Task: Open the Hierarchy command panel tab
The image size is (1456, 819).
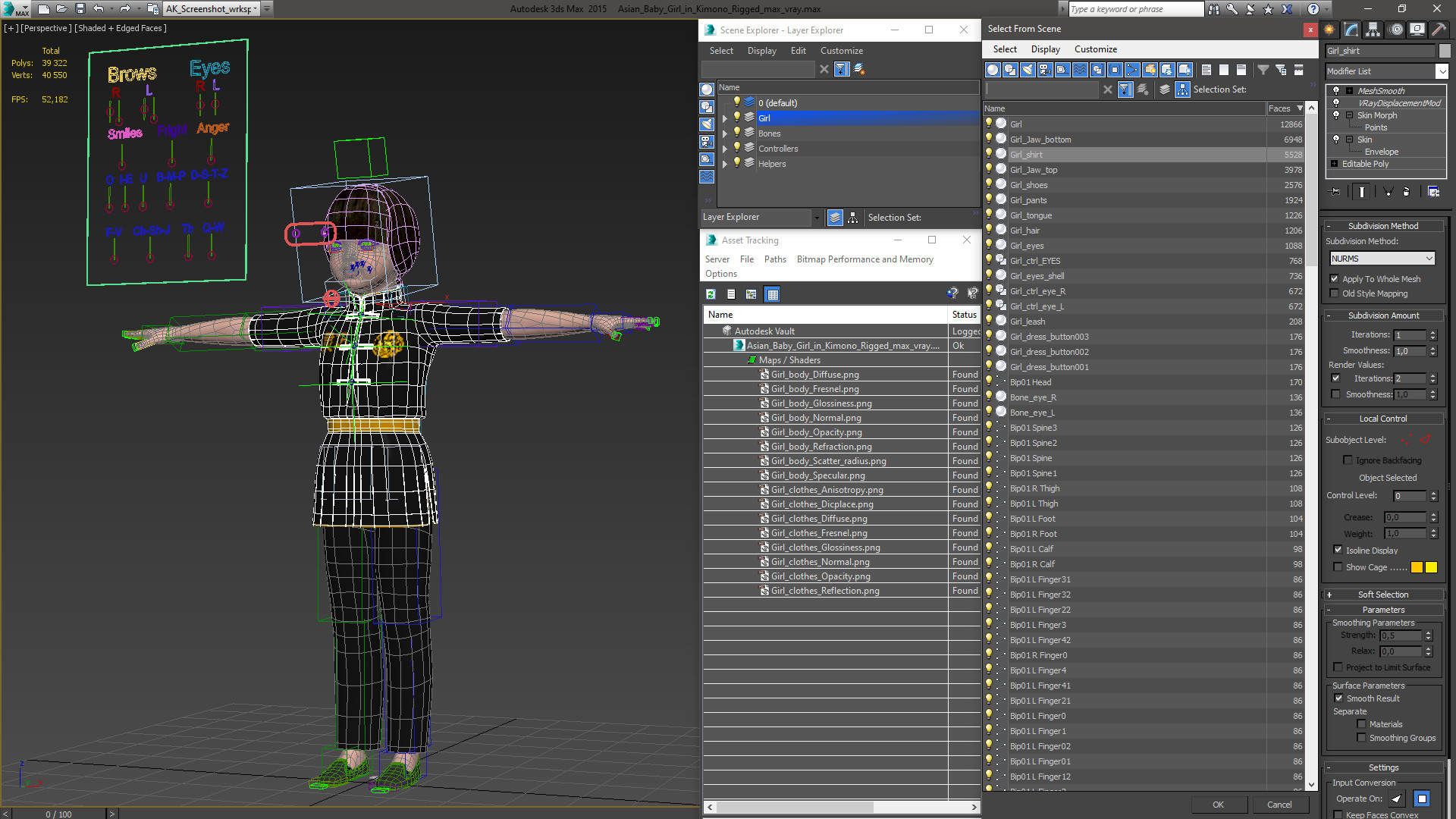Action: click(x=1373, y=30)
